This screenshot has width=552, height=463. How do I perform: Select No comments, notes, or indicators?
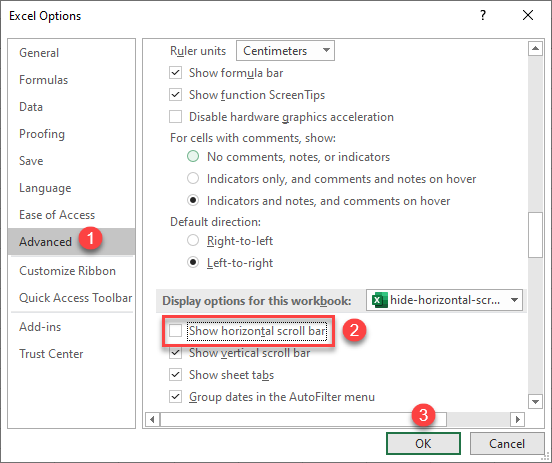pyautogui.click(x=193, y=156)
